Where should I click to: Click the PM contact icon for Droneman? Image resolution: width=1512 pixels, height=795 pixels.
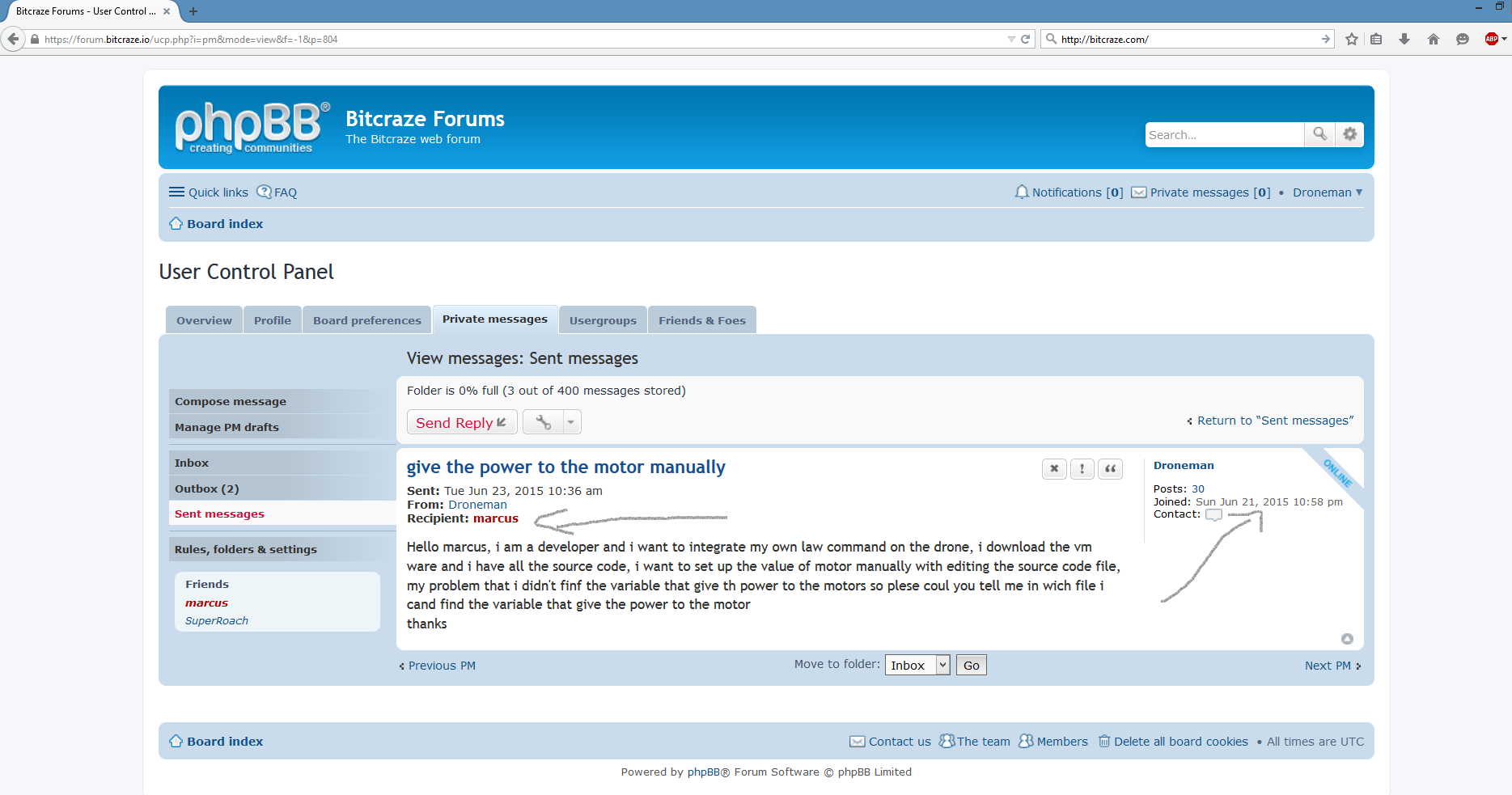point(1213,515)
